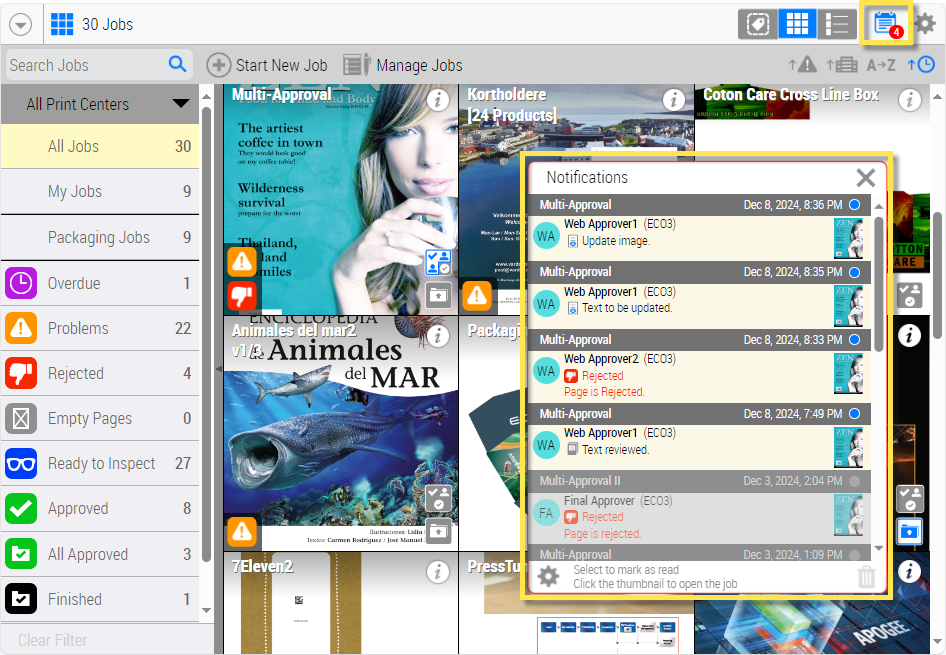Filter by Empty Pages

tap(100, 419)
